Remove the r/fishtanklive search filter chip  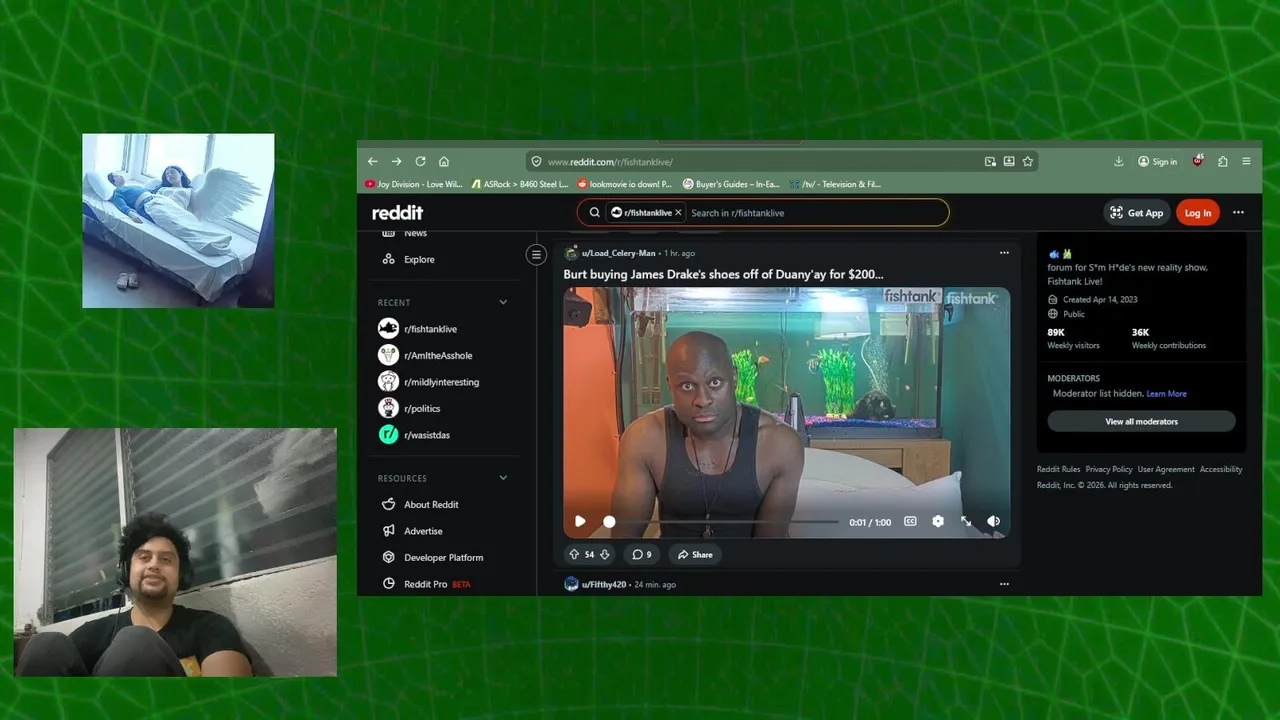click(x=678, y=212)
